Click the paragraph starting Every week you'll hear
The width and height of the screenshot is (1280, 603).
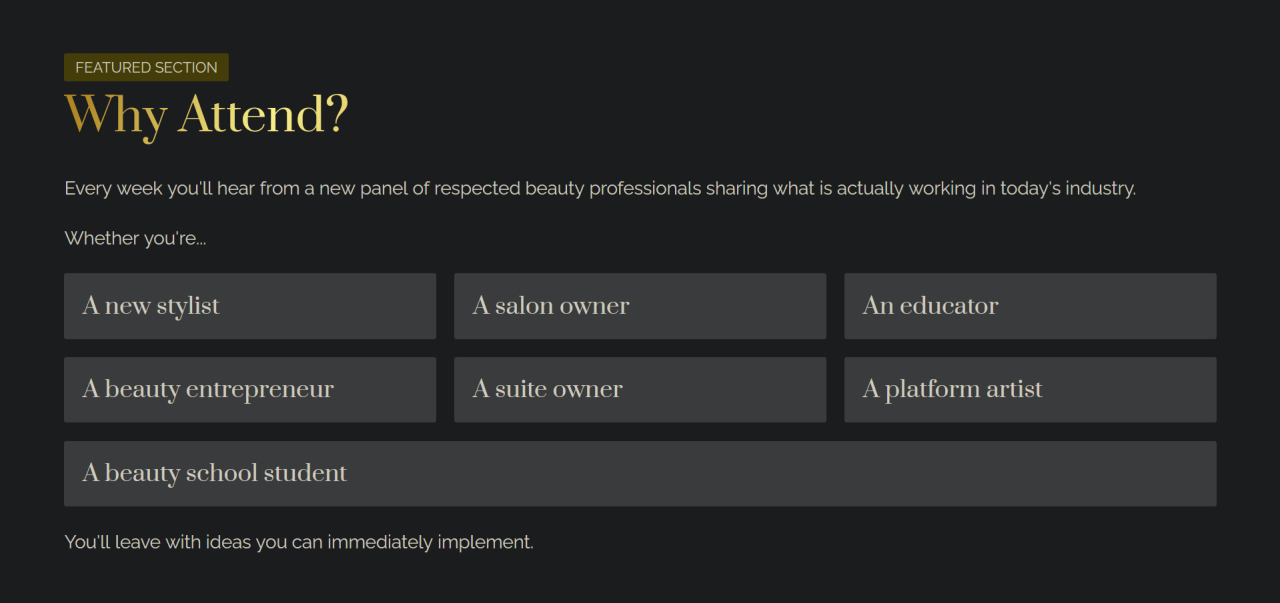pos(600,188)
